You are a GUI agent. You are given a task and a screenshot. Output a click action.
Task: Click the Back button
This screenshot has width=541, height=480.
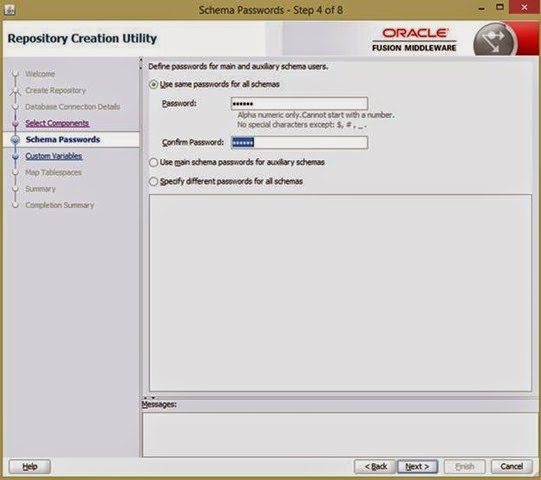click(x=375, y=467)
